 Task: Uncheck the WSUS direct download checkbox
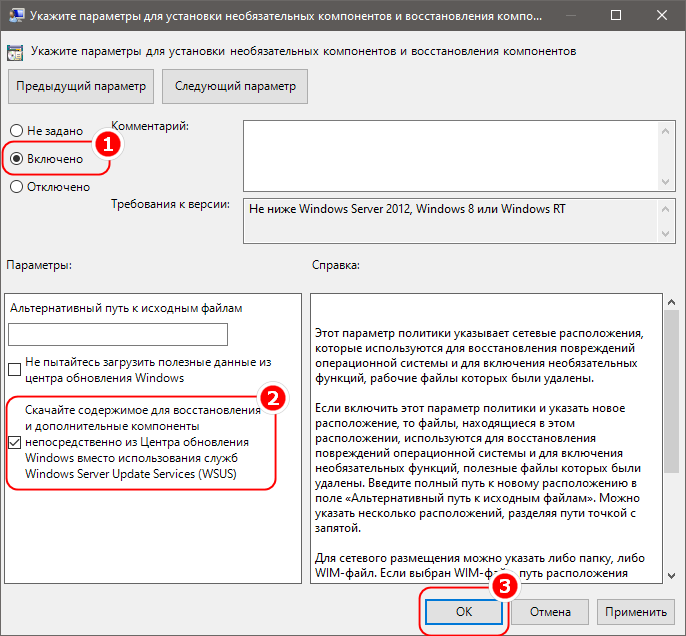(x=14, y=442)
